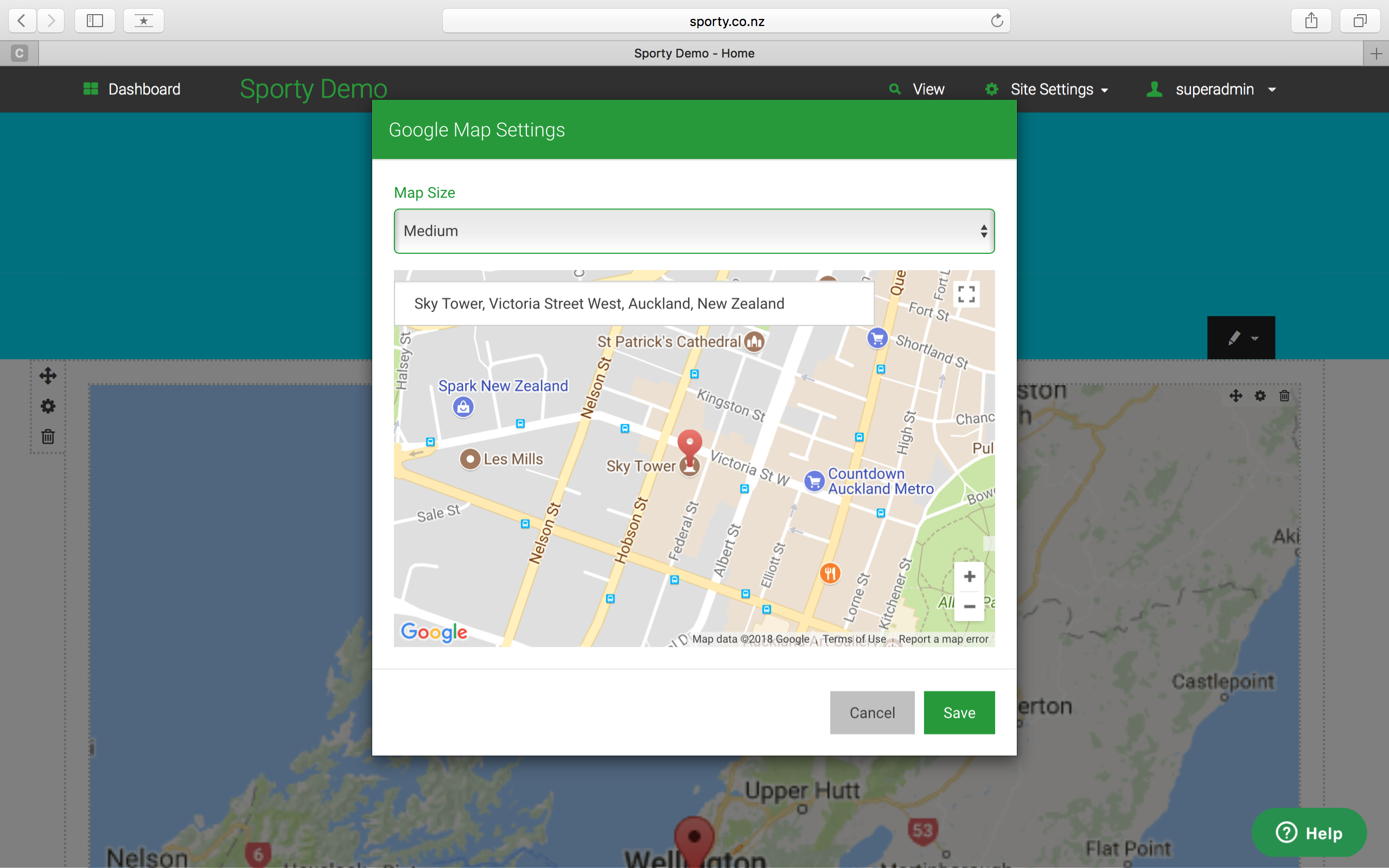The height and width of the screenshot is (868, 1389).
Task: Click the pencil edit button
Action: point(1233,337)
